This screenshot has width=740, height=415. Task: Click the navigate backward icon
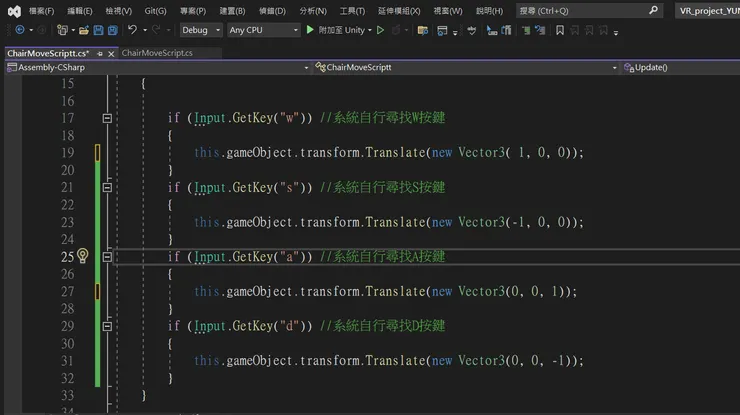(20, 30)
